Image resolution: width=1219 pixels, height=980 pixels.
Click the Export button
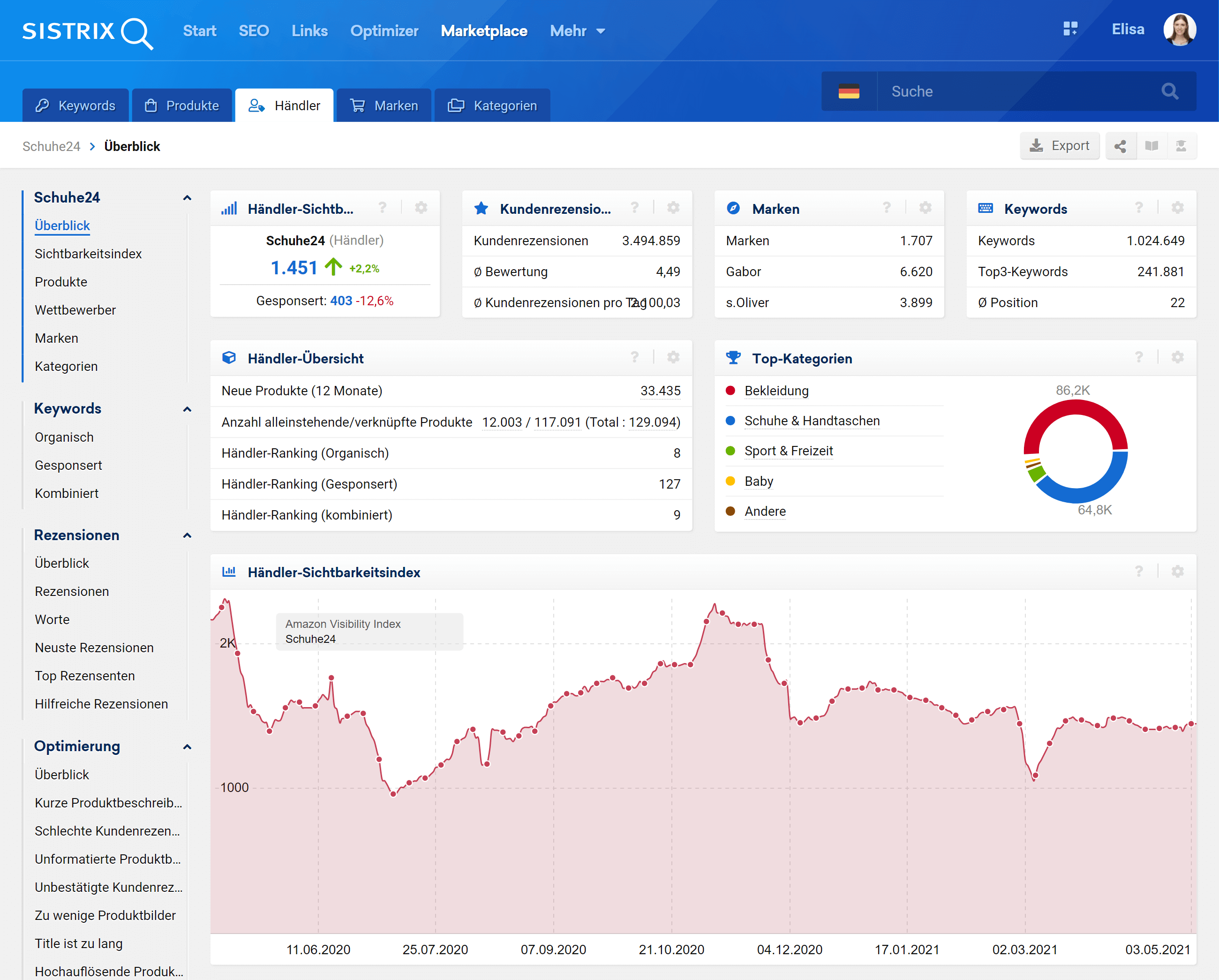pyautogui.click(x=1059, y=146)
